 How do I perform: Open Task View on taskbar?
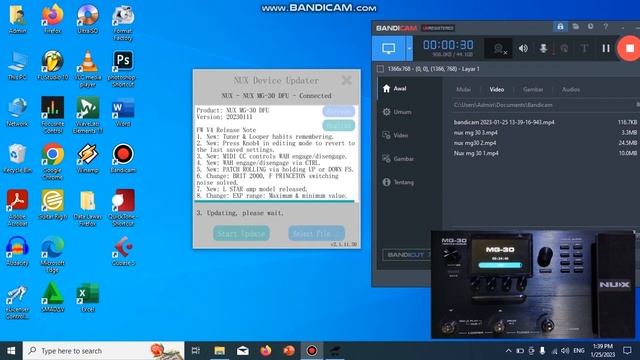click(x=196, y=351)
